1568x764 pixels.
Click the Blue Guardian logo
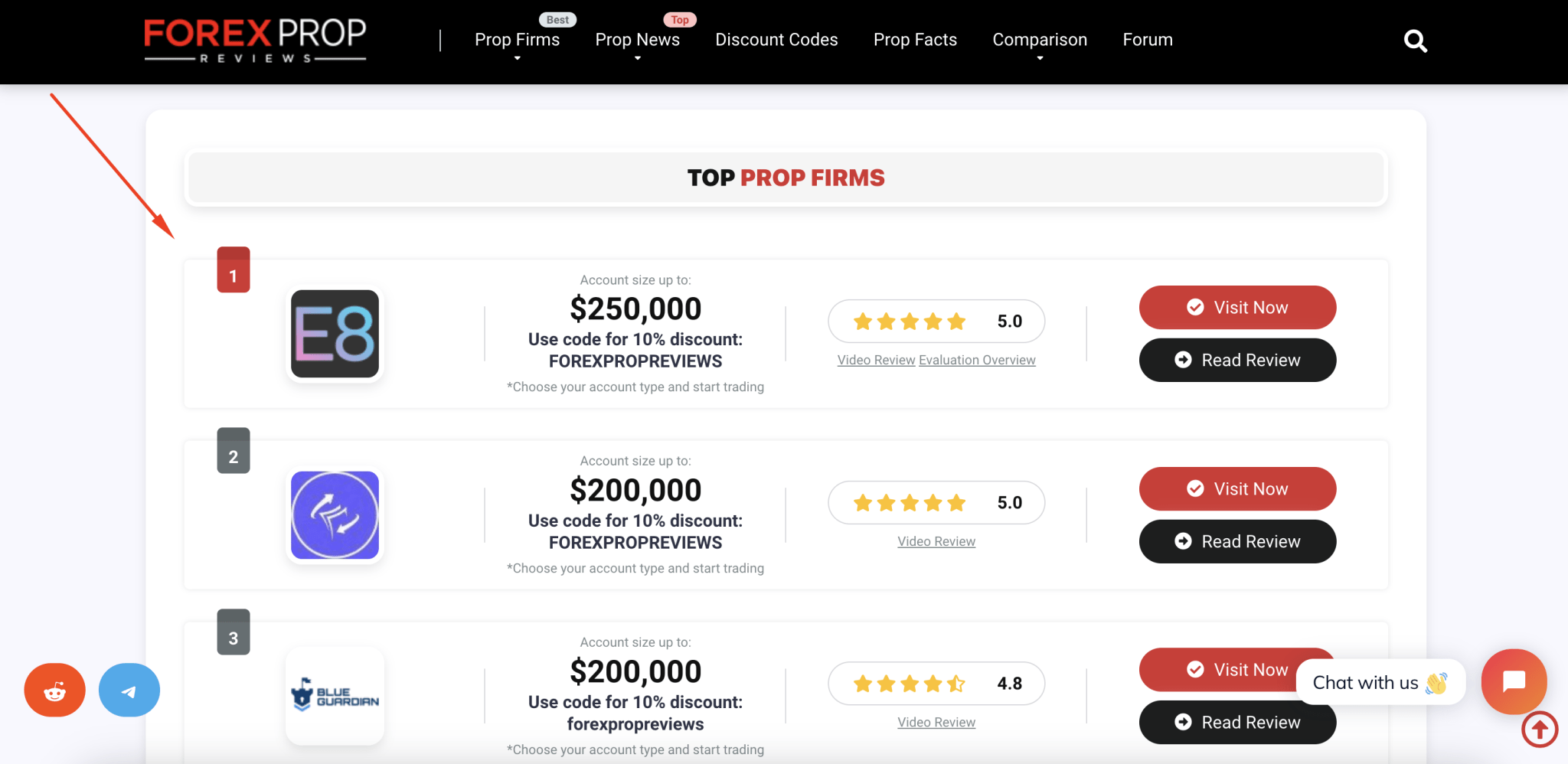click(335, 696)
